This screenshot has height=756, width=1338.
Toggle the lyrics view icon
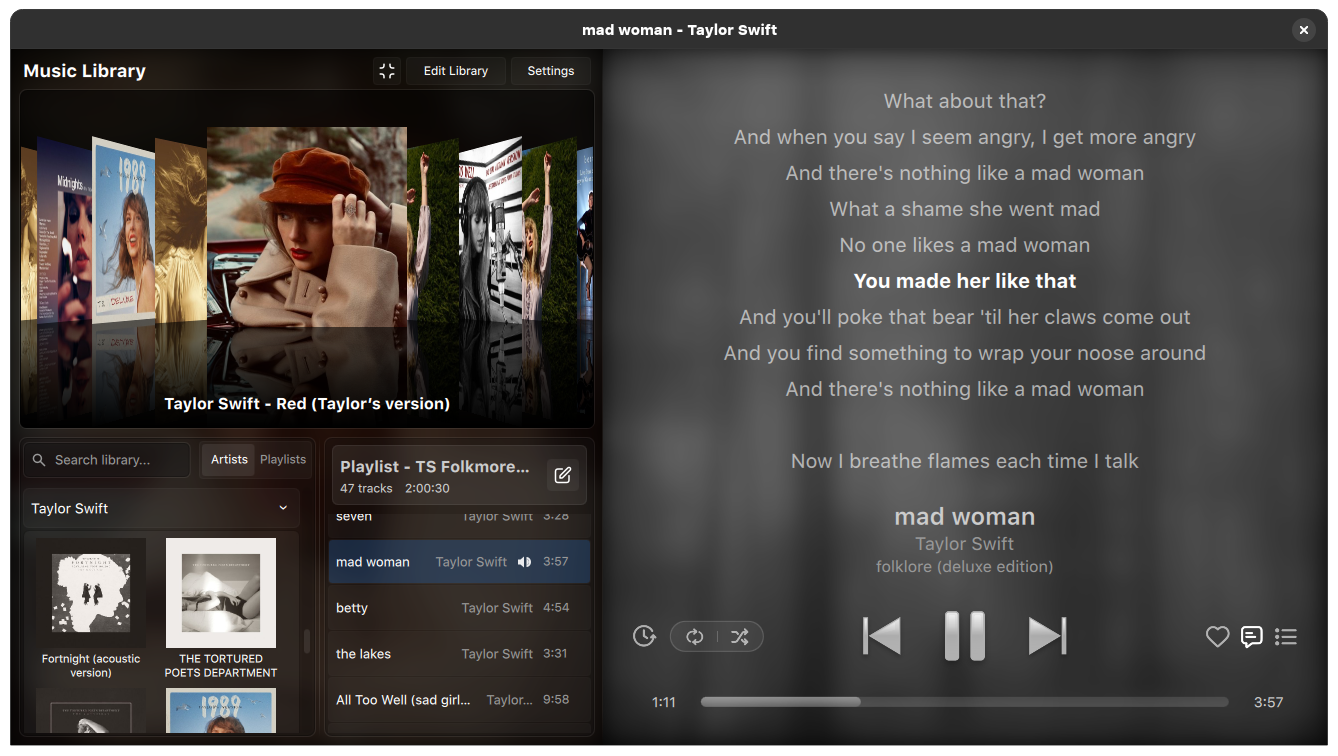pyautogui.click(x=1252, y=637)
